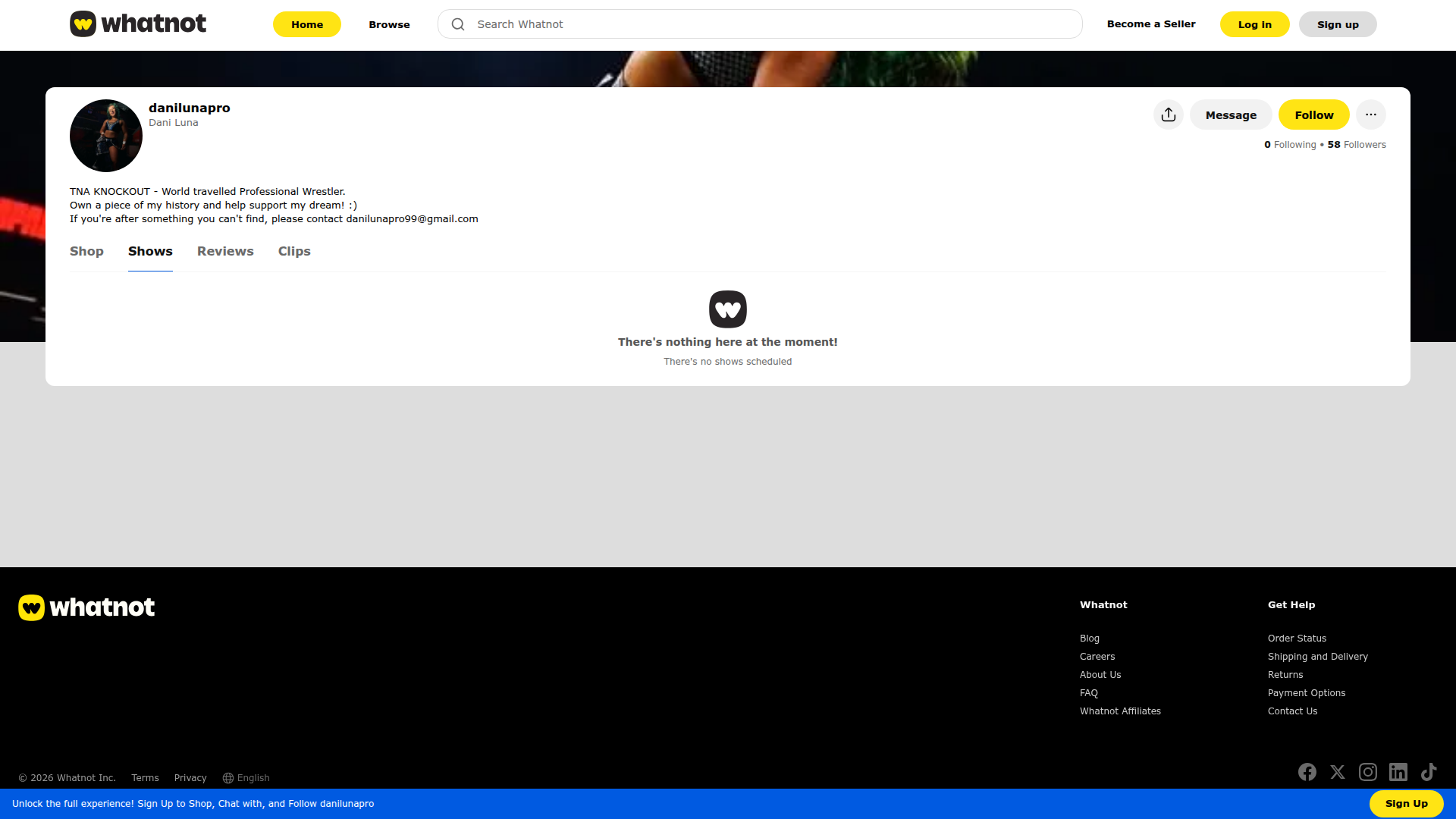View the 58 Followers list
Screen dimensions: 1456x819
click(x=1357, y=145)
